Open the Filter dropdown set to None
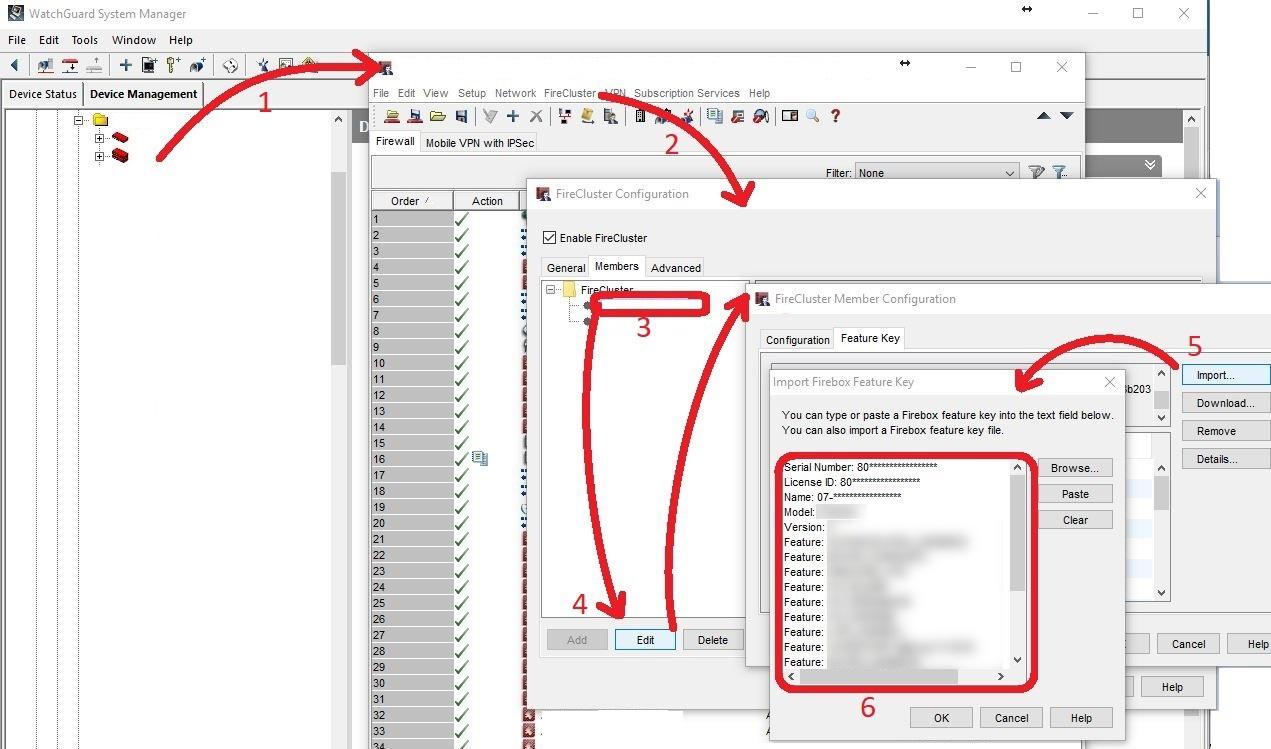This screenshot has height=749, width=1271. point(936,173)
